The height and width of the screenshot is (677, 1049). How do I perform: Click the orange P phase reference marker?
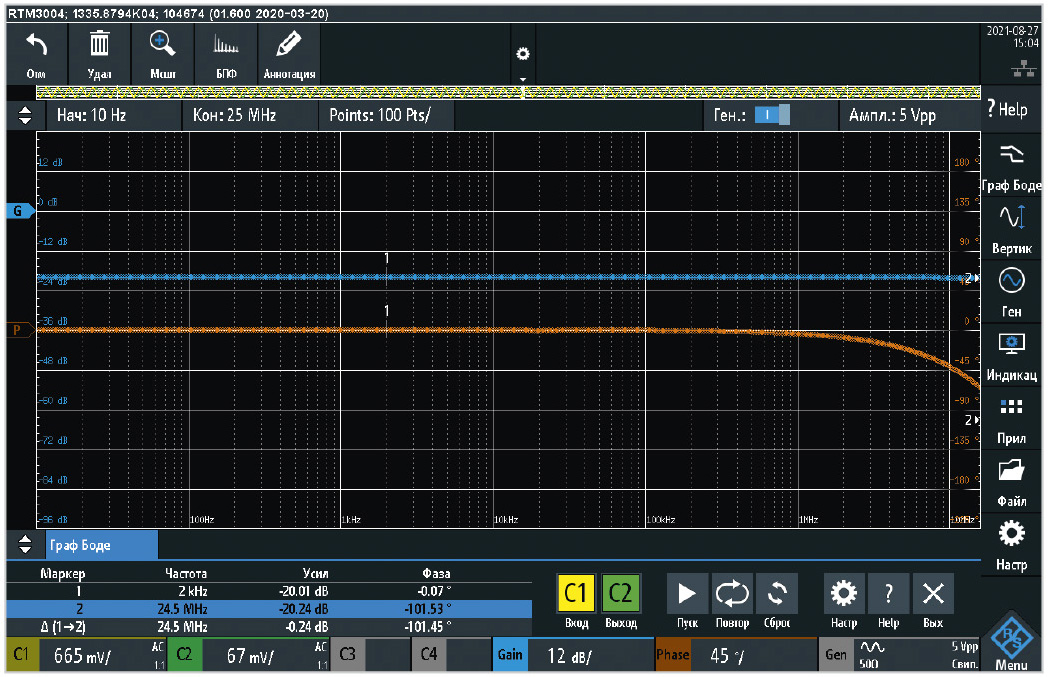[x=19, y=330]
